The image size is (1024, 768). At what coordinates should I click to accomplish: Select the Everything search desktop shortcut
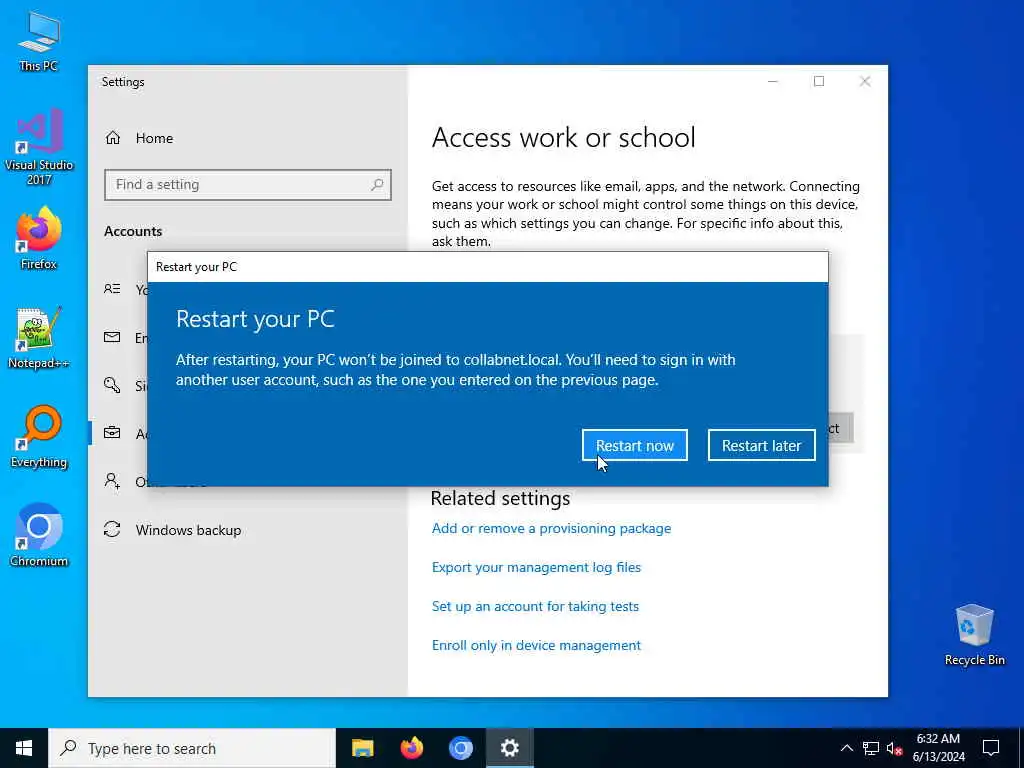pyautogui.click(x=39, y=437)
